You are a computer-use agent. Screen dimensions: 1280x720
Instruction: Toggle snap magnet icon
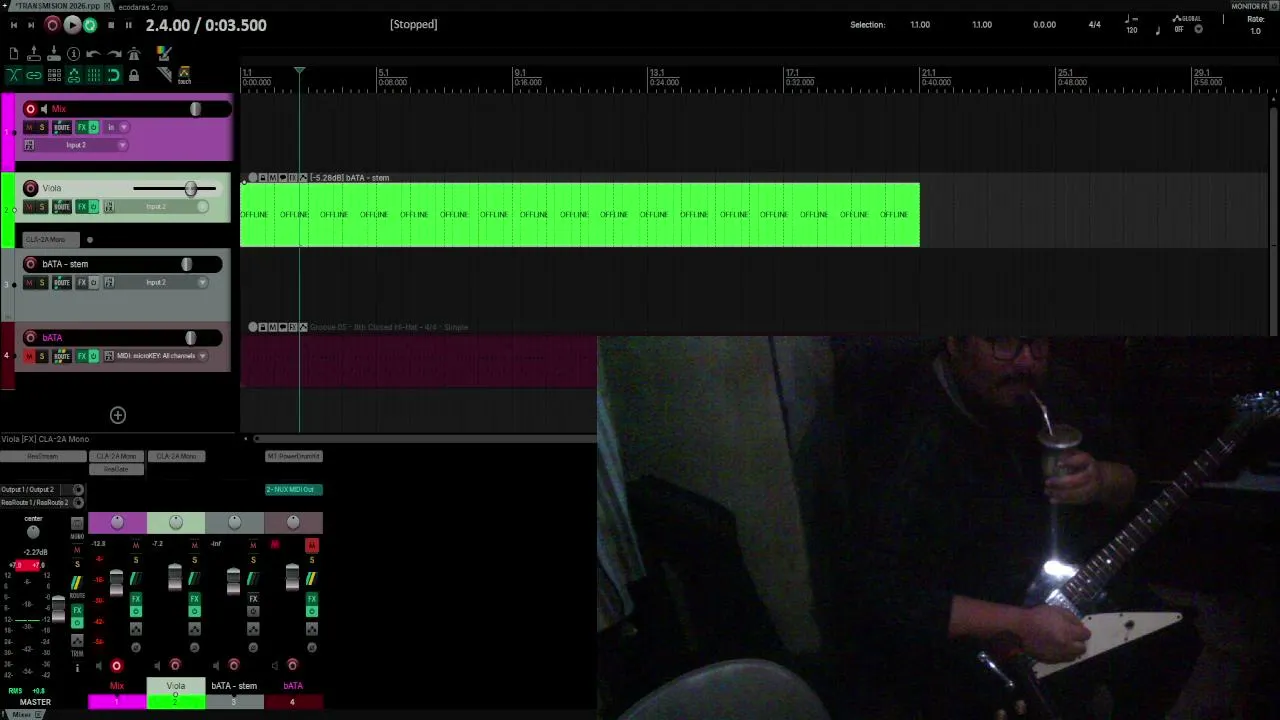pos(114,75)
